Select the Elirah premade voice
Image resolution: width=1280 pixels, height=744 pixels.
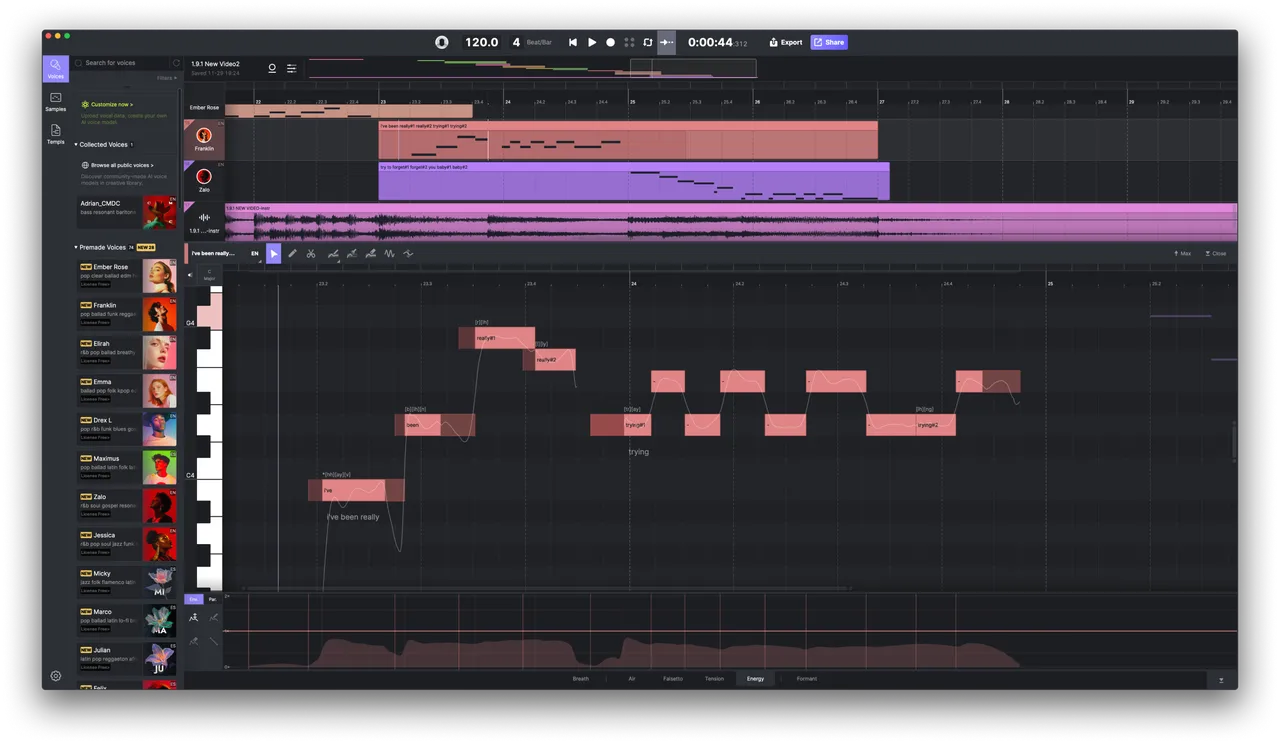click(128, 352)
